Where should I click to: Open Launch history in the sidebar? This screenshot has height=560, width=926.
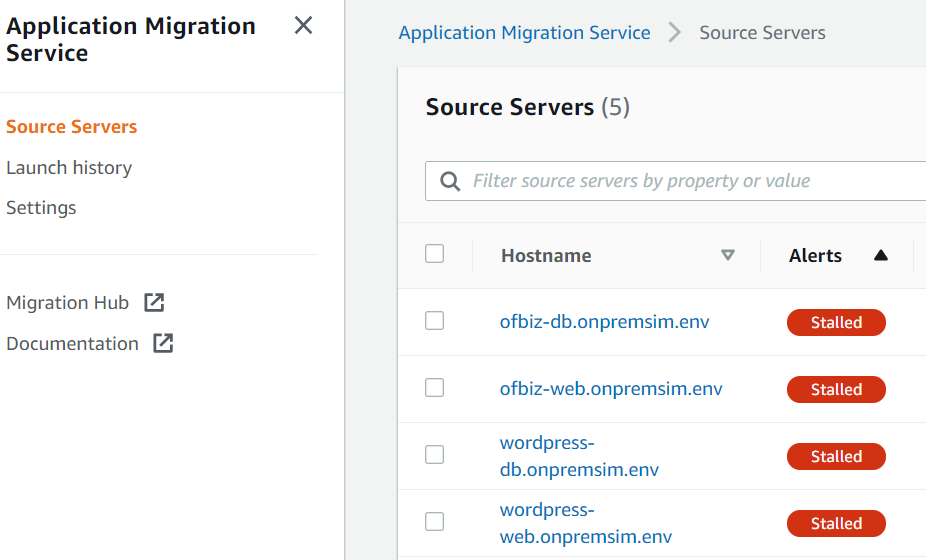pyautogui.click(x=69, y=168)
